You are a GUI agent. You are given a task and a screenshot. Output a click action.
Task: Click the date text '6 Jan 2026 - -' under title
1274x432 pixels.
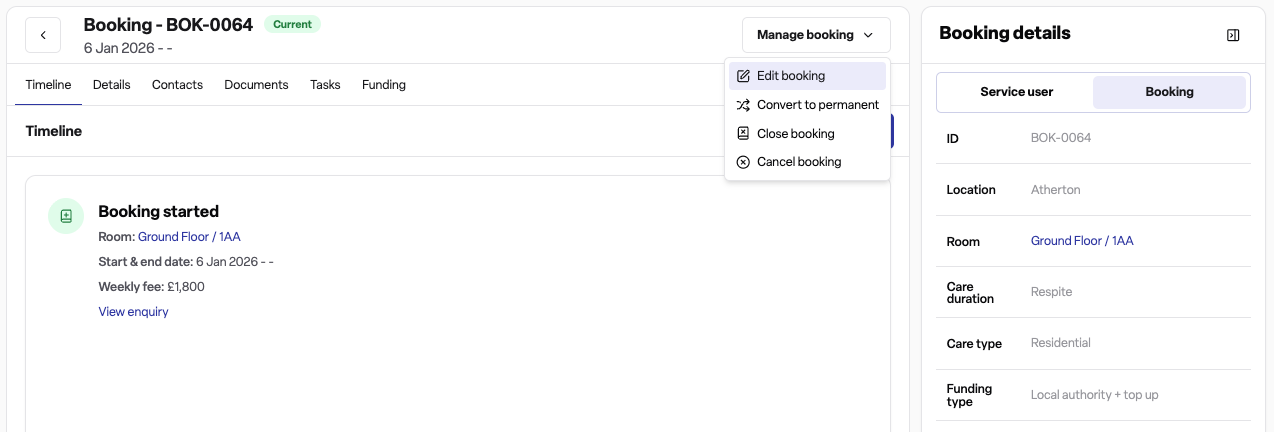pos(128,48)
